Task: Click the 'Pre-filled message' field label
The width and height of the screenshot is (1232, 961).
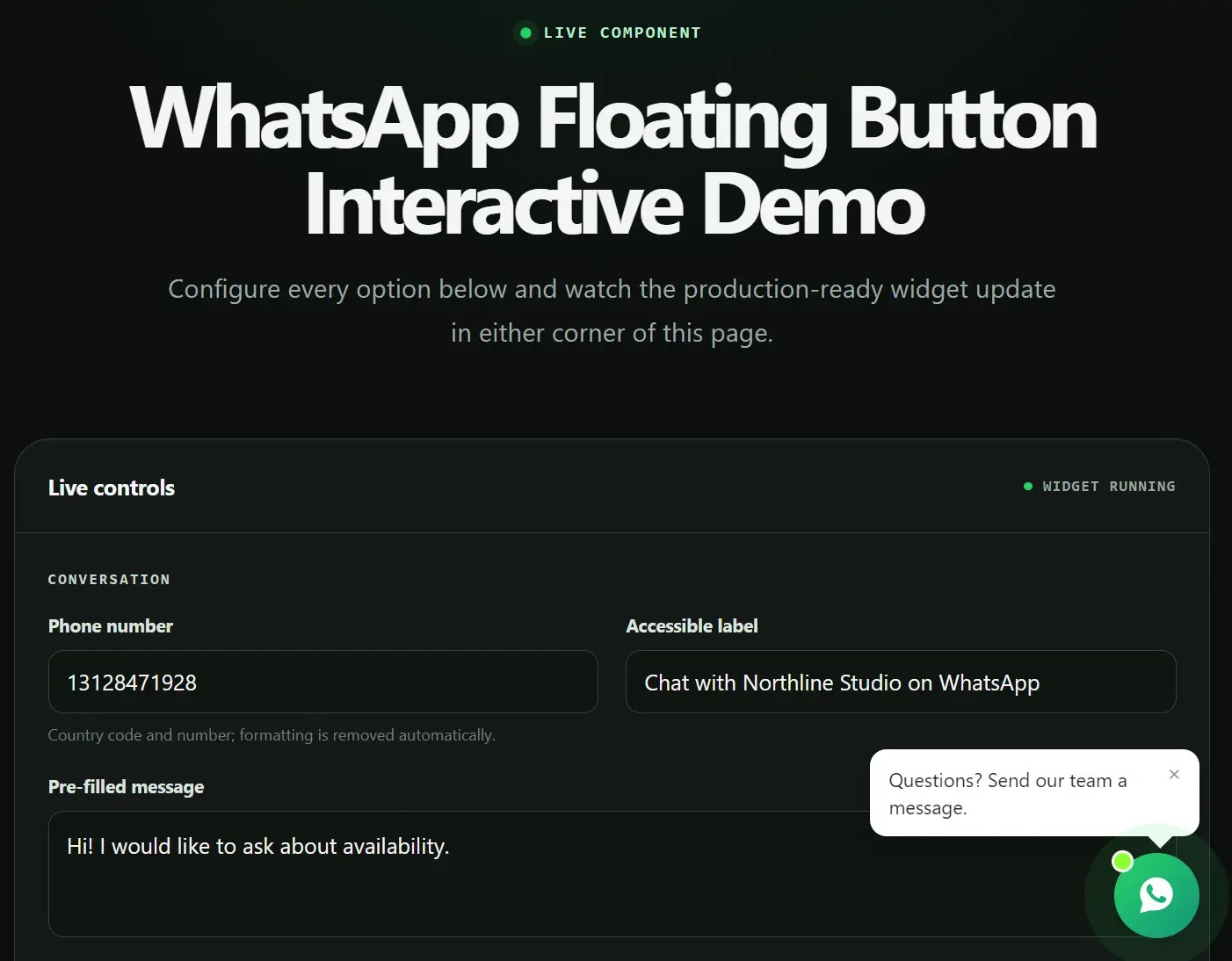Action: pos(126,787)
